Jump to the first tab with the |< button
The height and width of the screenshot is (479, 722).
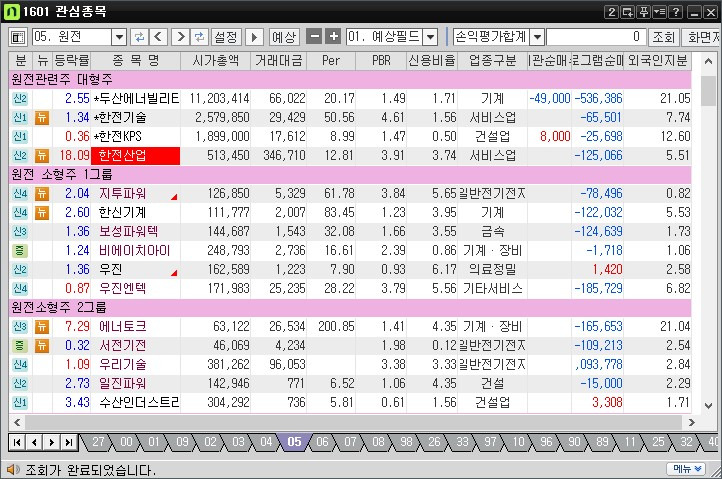17,443
